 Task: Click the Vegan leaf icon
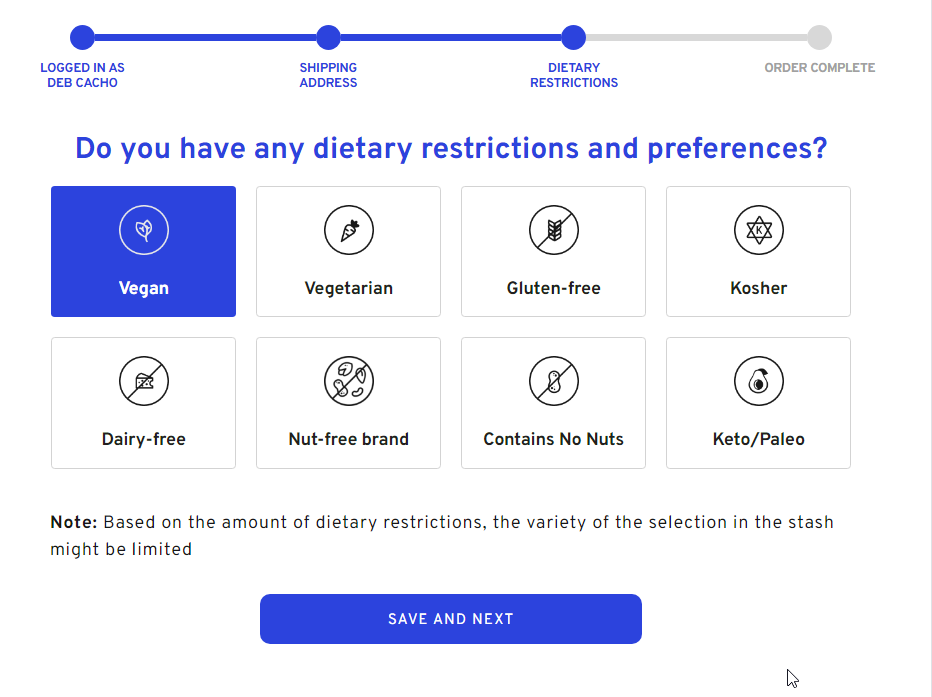tap(144, 231)
